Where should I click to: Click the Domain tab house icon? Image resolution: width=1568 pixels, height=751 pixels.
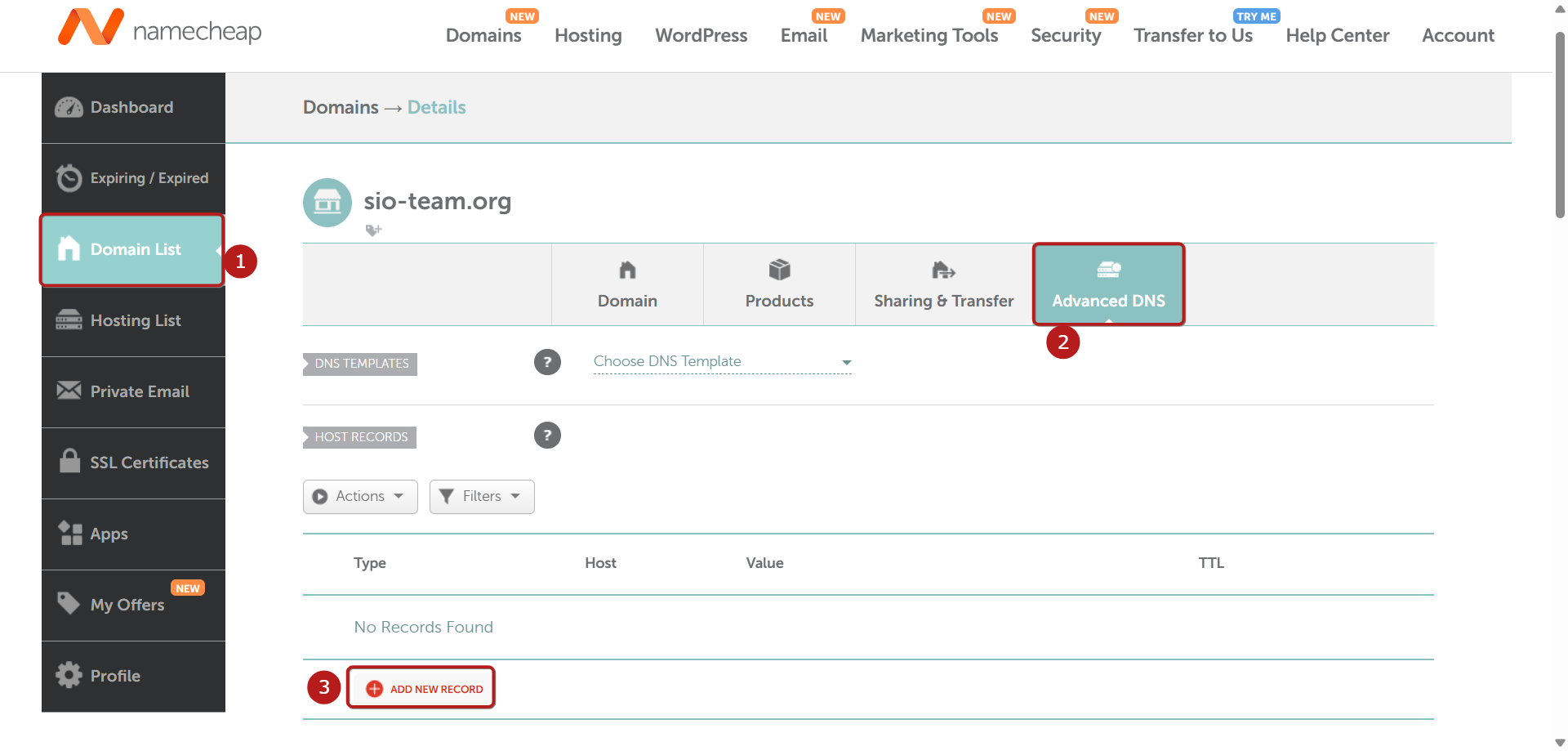[627, 270]
